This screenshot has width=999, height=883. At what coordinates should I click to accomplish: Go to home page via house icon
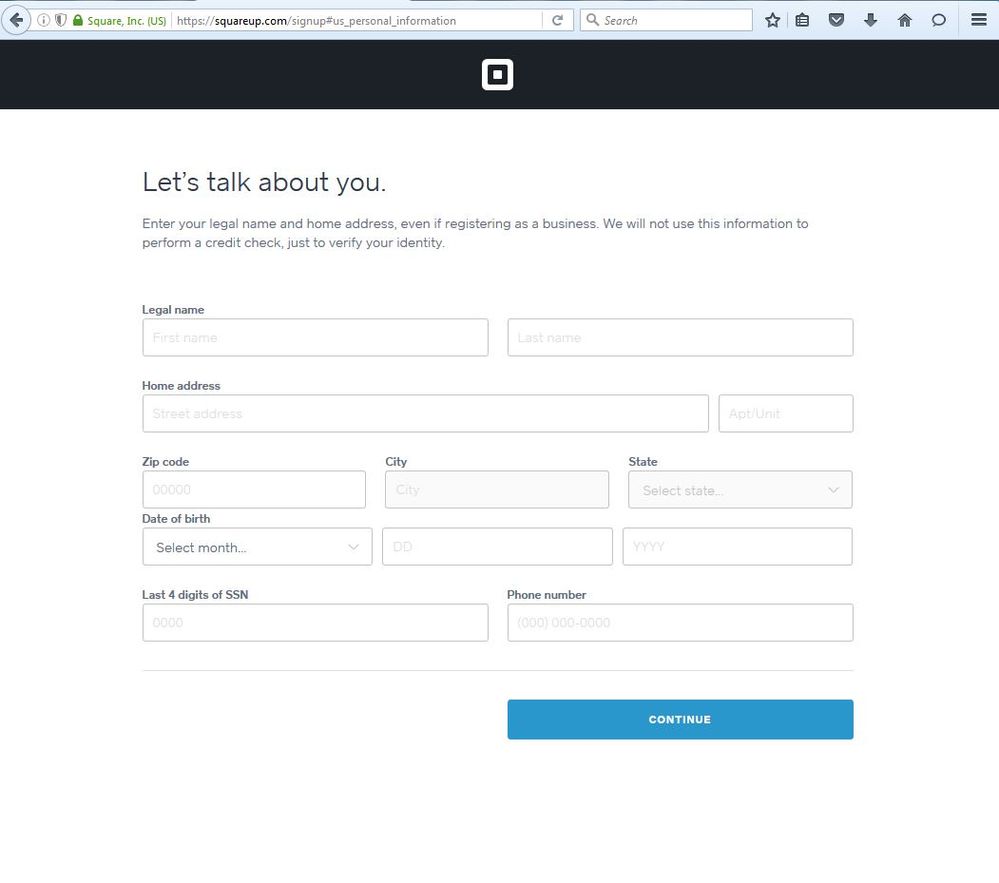coord(905,20)
